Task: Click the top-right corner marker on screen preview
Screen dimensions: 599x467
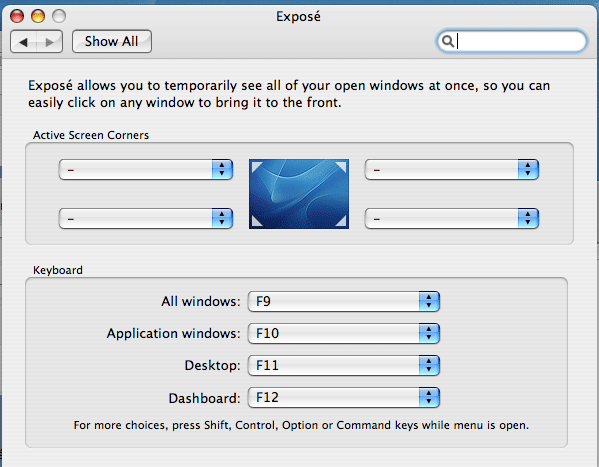Action: (x=341, y=167)
